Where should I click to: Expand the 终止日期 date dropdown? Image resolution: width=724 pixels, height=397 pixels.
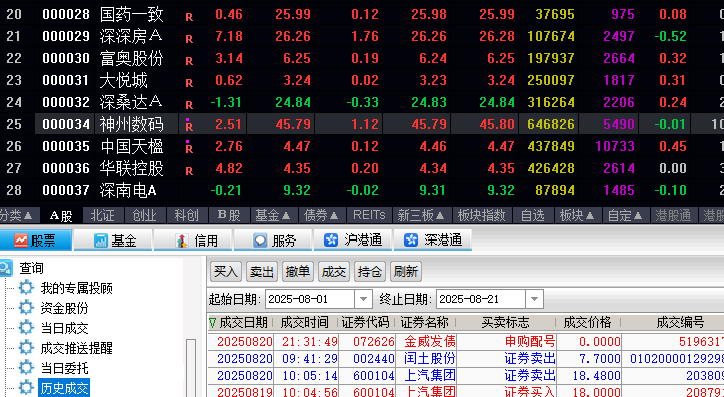click(x=534, y=299)
